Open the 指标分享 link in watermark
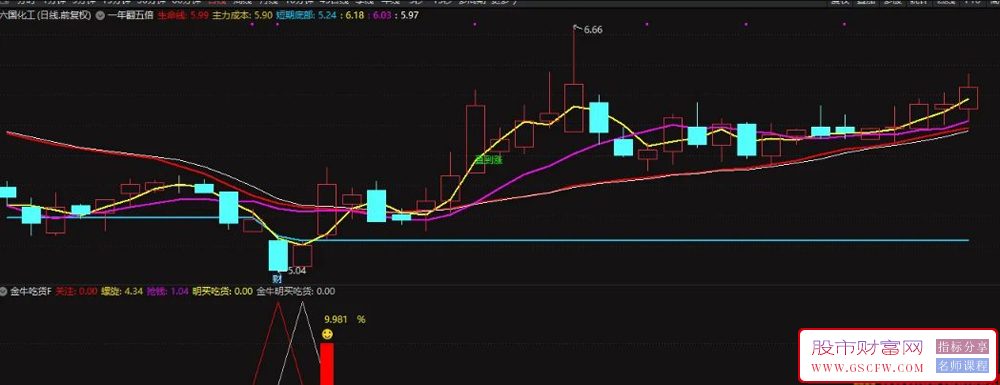1000x385 pixels. [962, 347]
